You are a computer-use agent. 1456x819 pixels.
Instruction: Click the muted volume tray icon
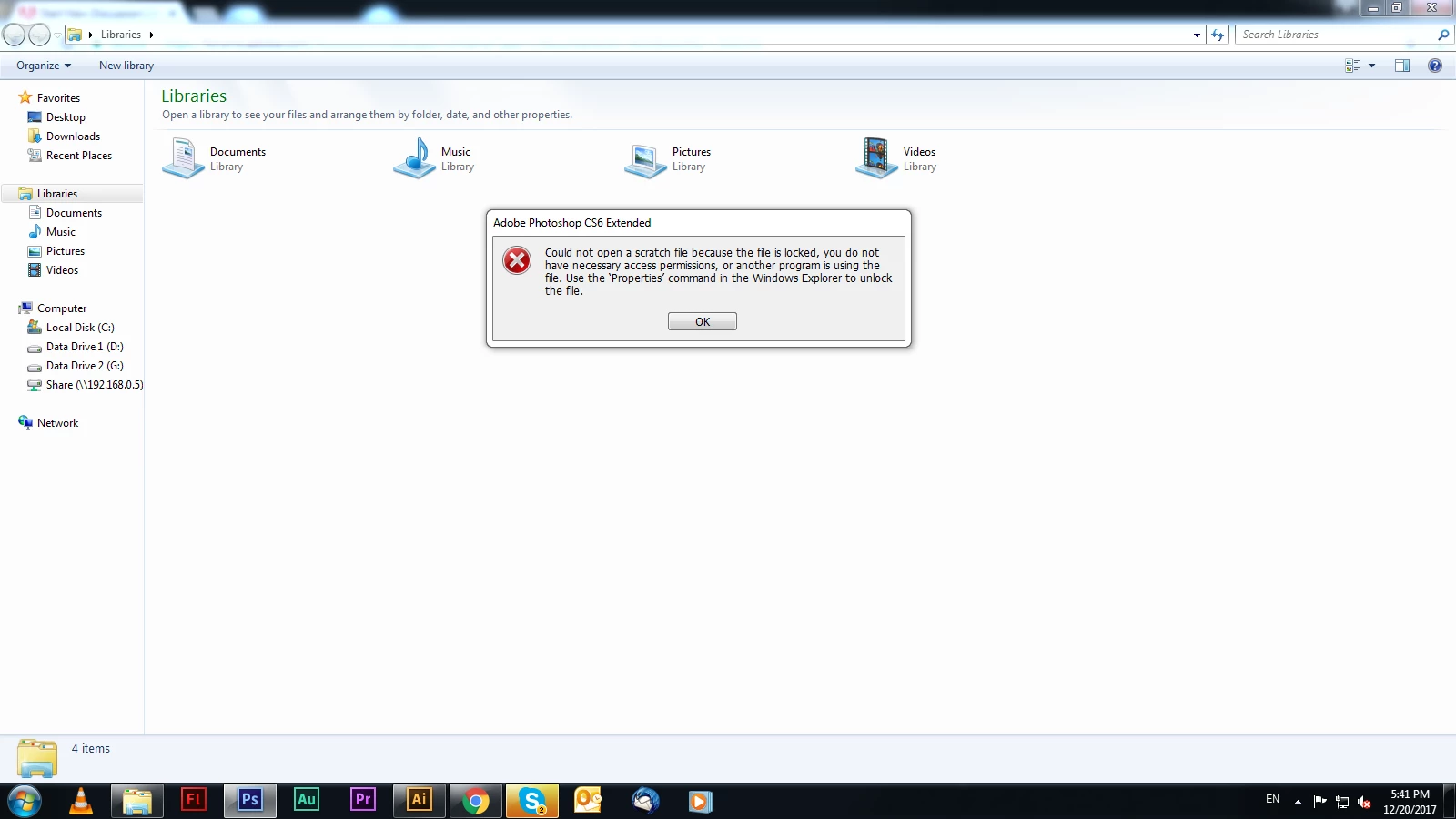pos(1364,802)
